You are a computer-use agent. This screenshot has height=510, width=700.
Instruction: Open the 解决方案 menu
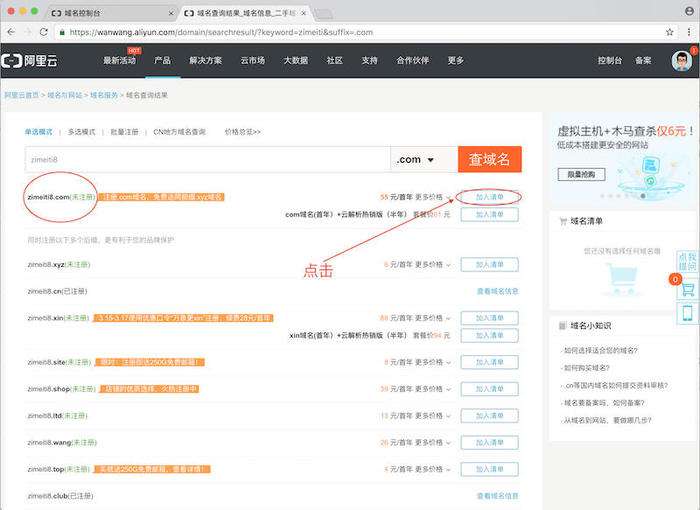pos(205,60)
